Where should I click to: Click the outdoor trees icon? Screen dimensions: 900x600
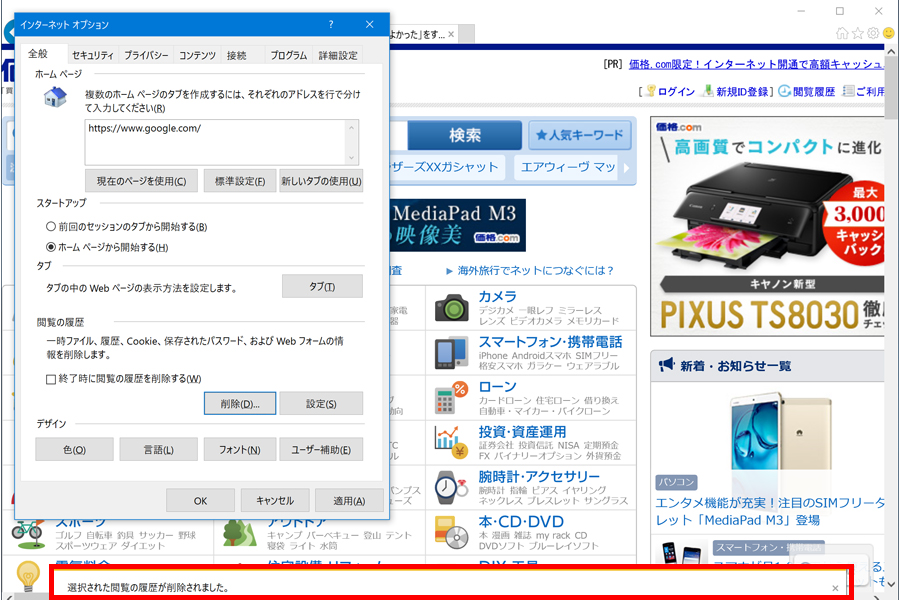point(239,532)
